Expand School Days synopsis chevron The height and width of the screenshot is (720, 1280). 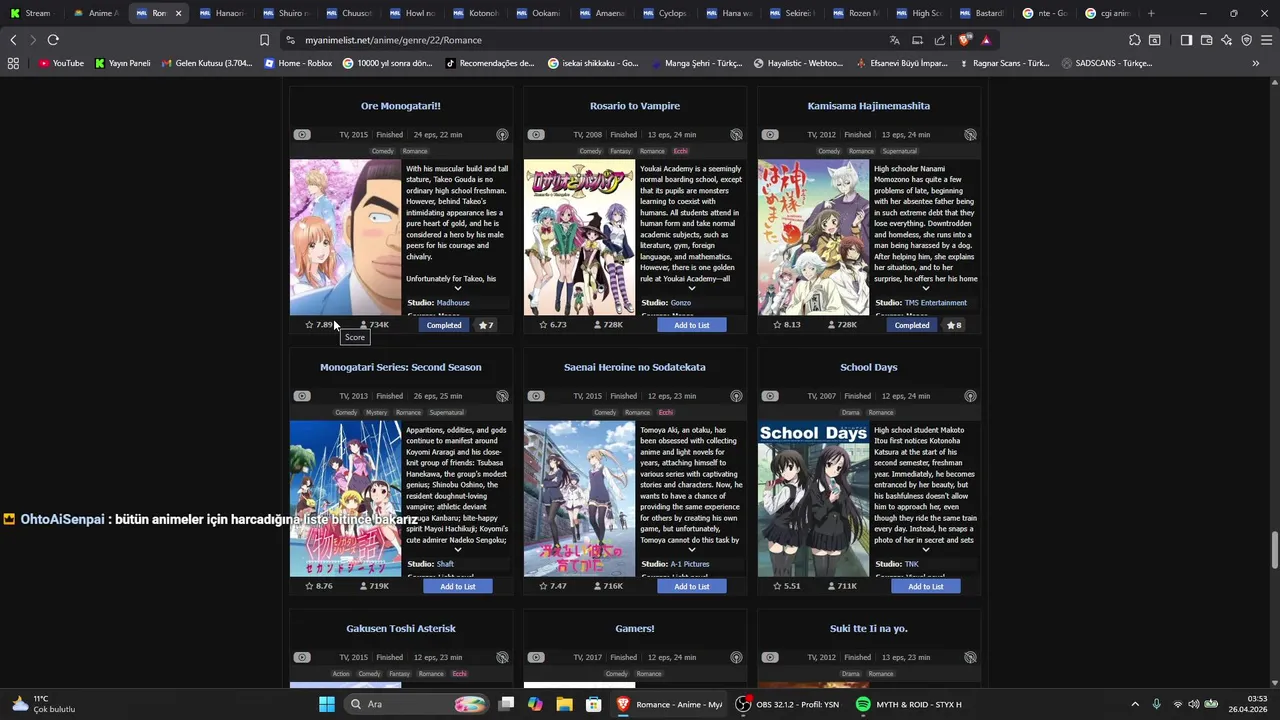click(925, 550)
